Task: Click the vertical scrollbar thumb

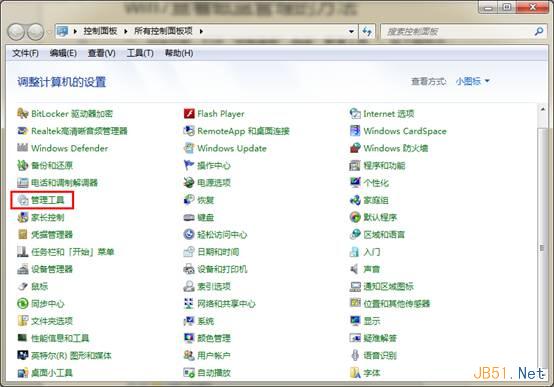Action: [x=542, y=247]
